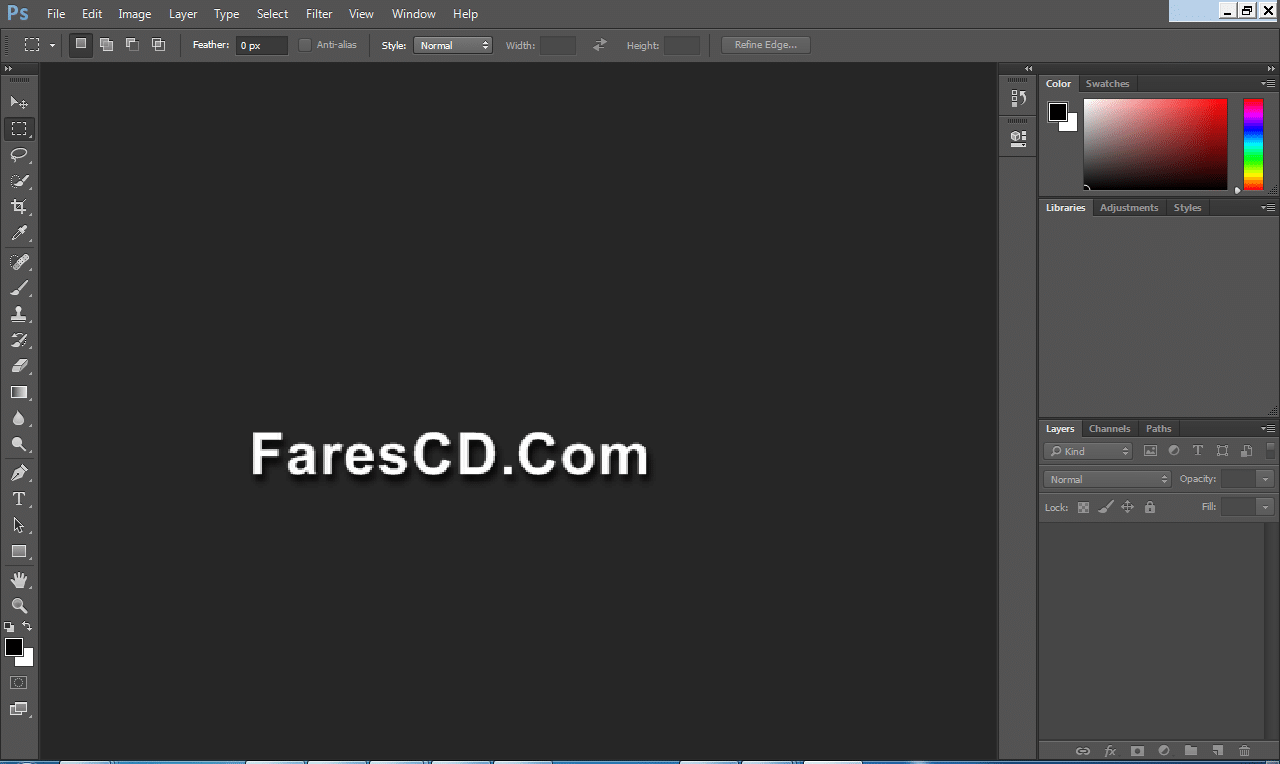Toggle lock all
This screenshot has height=764, width=1280.
(1150, 508)
